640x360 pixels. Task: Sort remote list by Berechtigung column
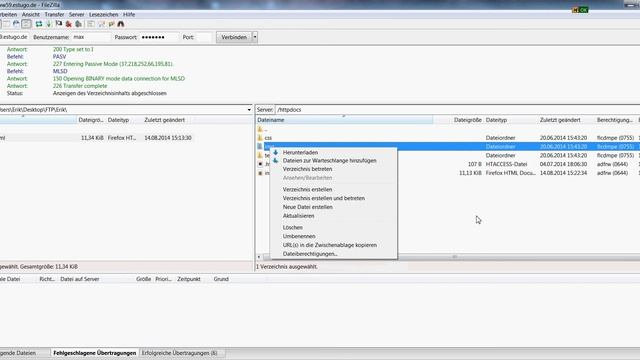click(615, 120)
